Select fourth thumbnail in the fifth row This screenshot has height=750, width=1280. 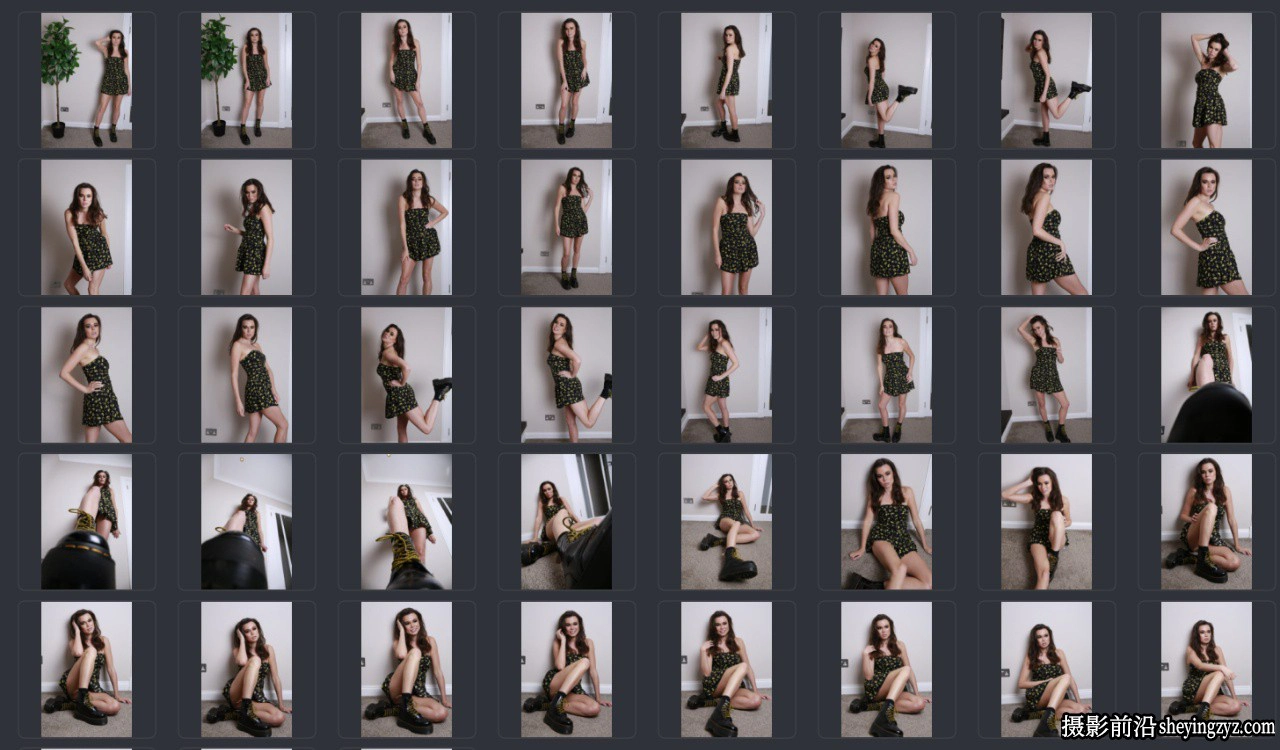pos(566,668)
